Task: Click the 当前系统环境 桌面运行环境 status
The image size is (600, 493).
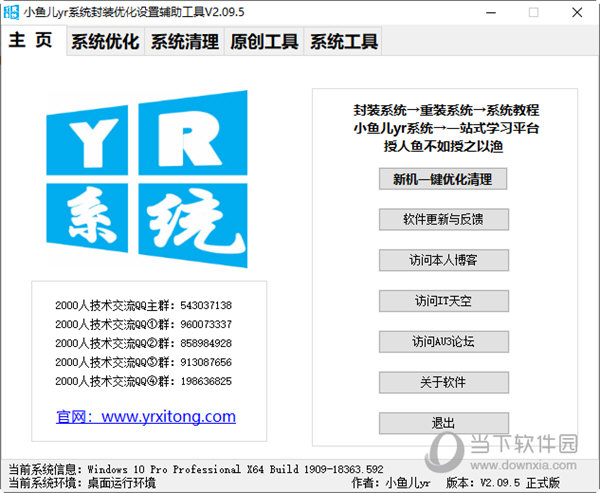Action: [82, 483]
